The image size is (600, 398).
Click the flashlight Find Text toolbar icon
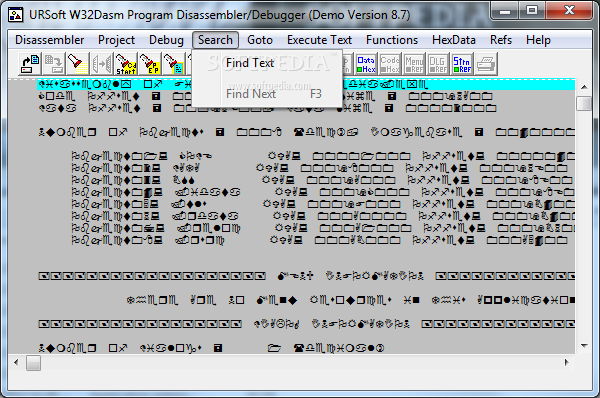[x=77, y=64]
